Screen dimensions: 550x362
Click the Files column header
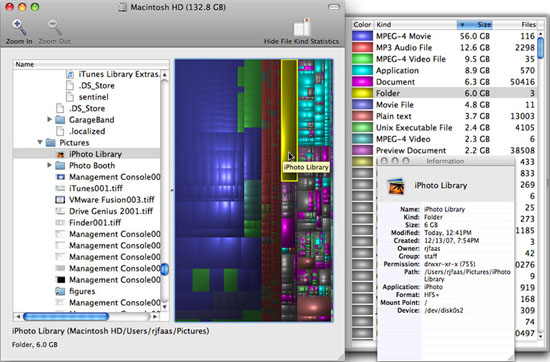515,25
